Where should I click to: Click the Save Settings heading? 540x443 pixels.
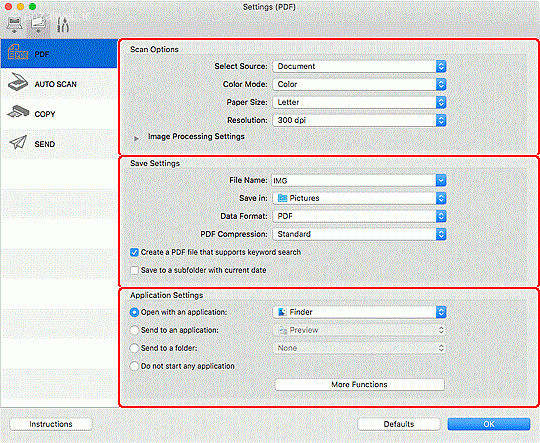tap(155, 163)
